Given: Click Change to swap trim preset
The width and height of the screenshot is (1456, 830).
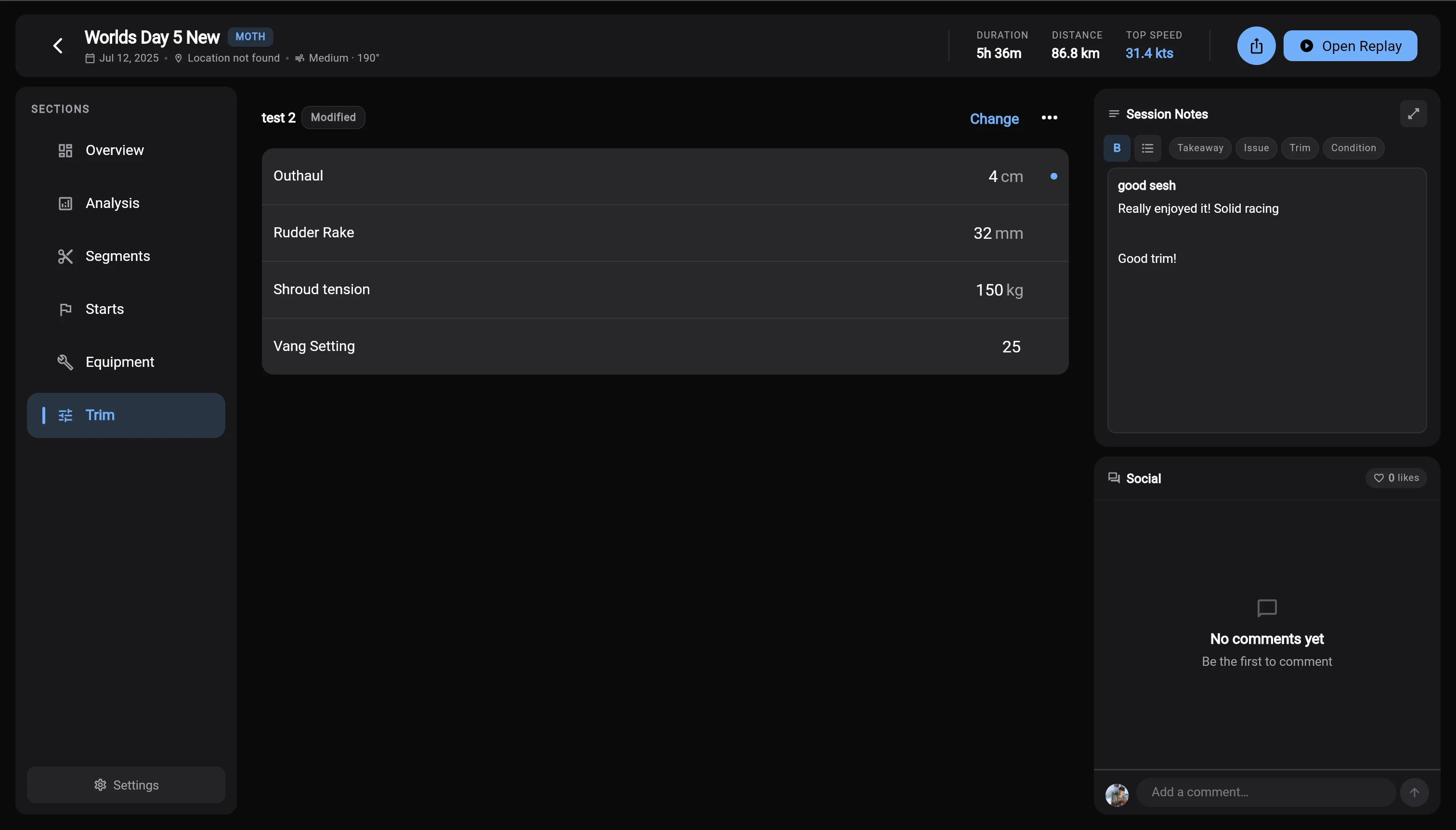Looking at the screenshot, I should point(994,118).
